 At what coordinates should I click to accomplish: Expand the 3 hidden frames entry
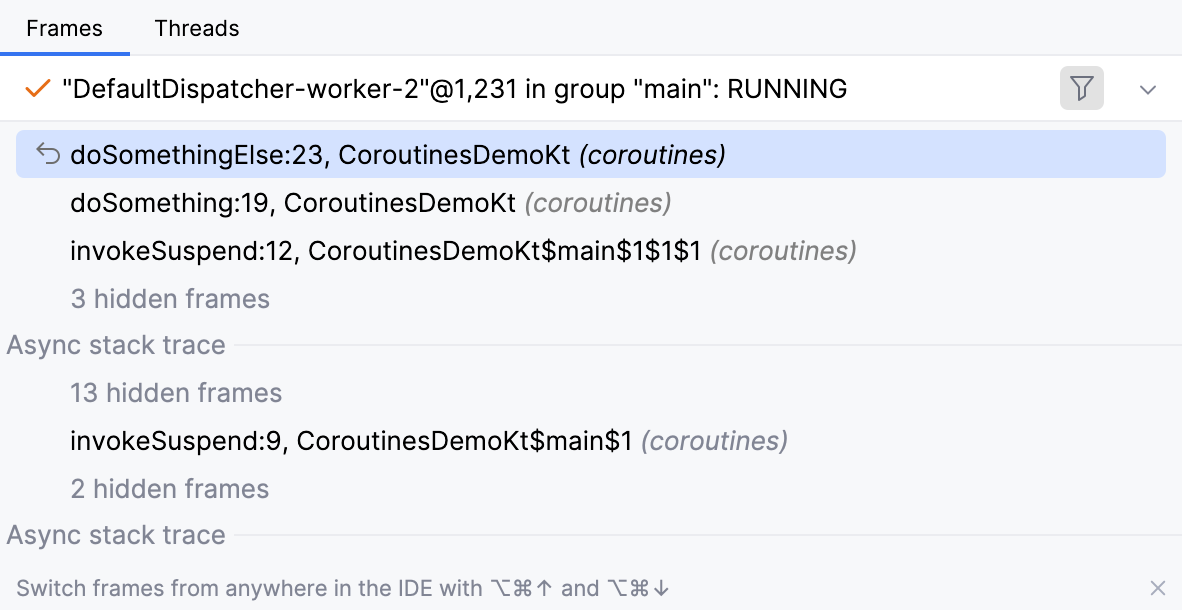pyautogui.click(x=170, y=299)
